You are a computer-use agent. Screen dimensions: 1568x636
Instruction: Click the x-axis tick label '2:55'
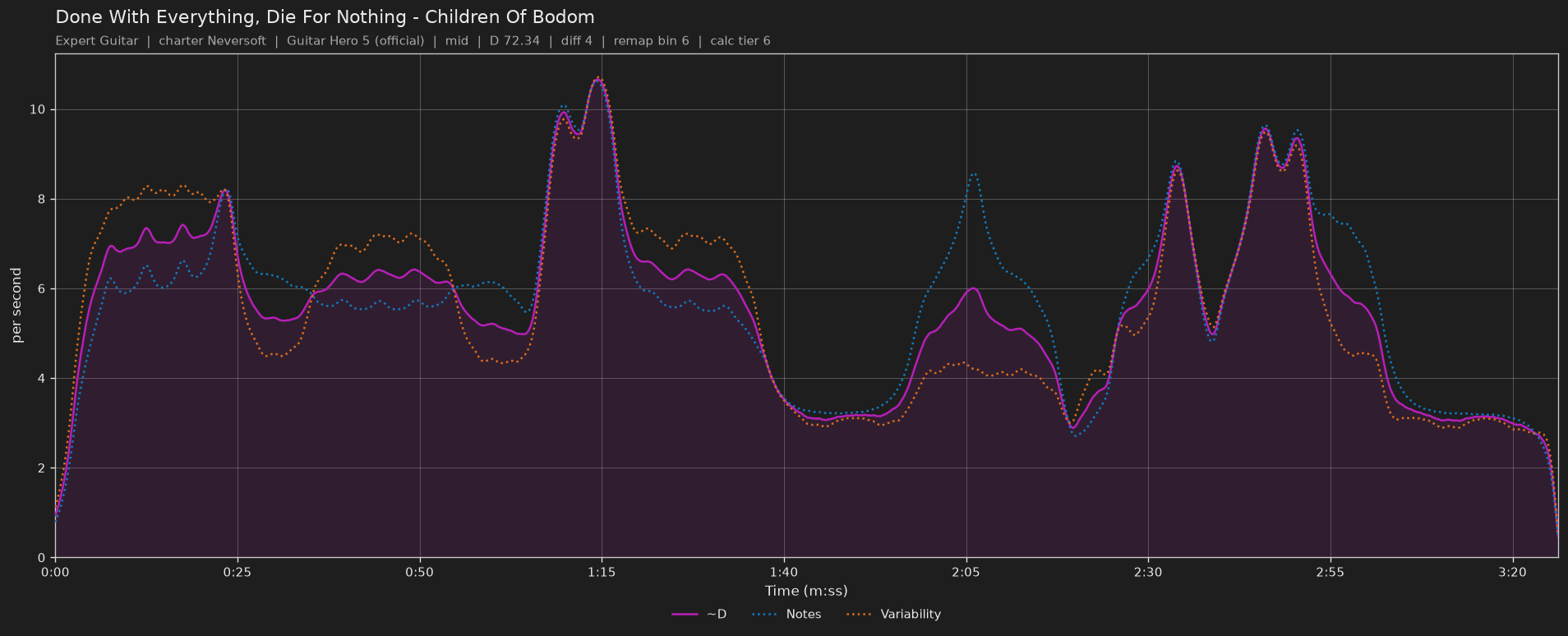point(1330,572)
